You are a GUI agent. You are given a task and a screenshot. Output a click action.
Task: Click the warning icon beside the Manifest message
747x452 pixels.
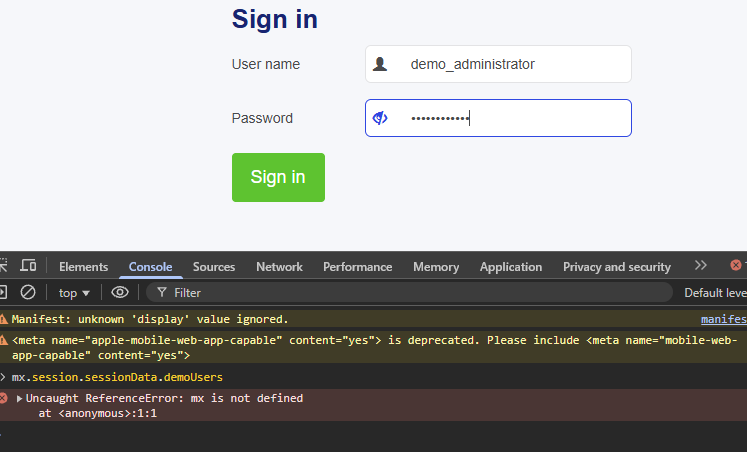tap(4, 319)
